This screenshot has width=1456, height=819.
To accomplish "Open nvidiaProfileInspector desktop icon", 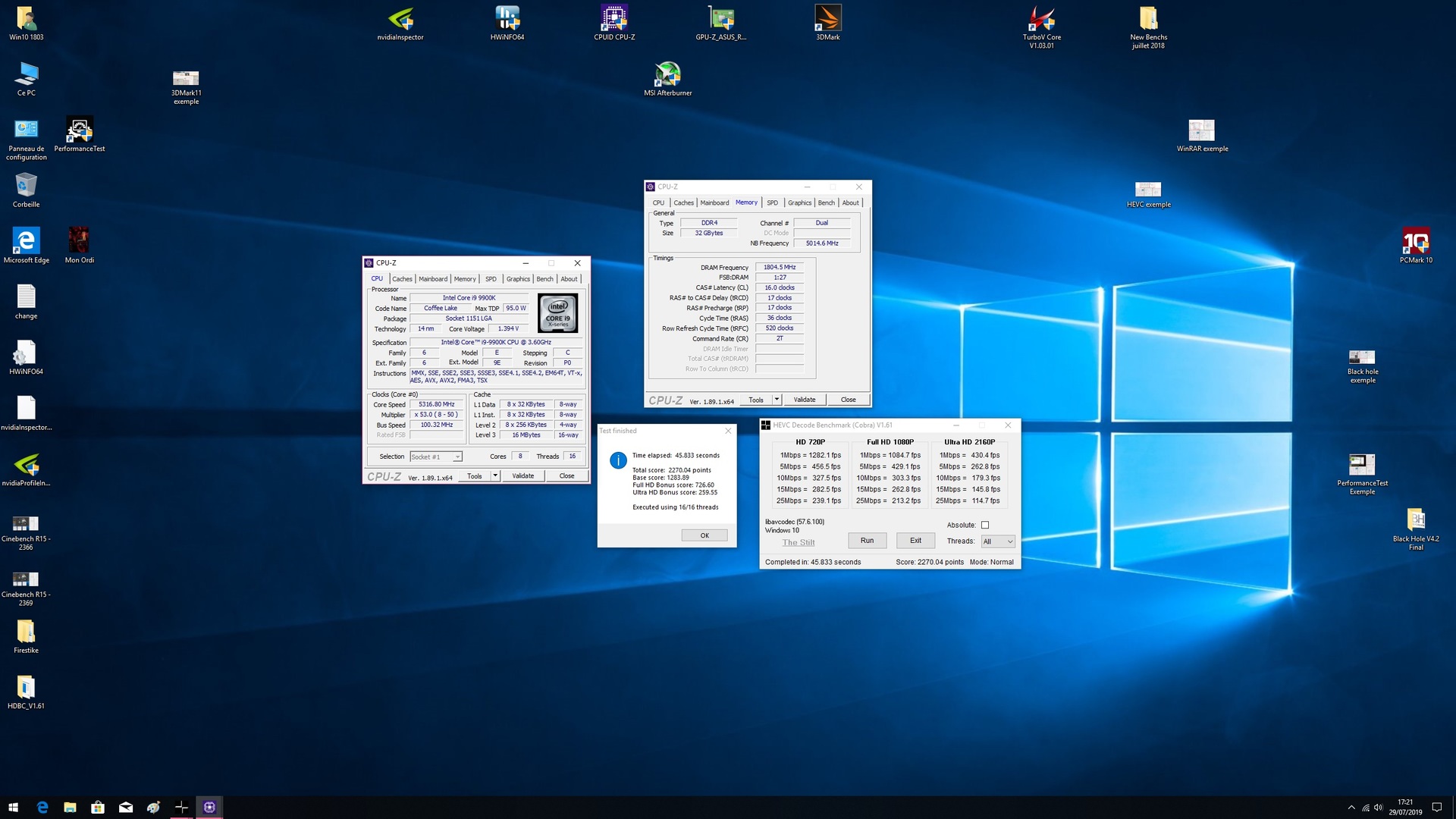I will click(x=26, y=469).
